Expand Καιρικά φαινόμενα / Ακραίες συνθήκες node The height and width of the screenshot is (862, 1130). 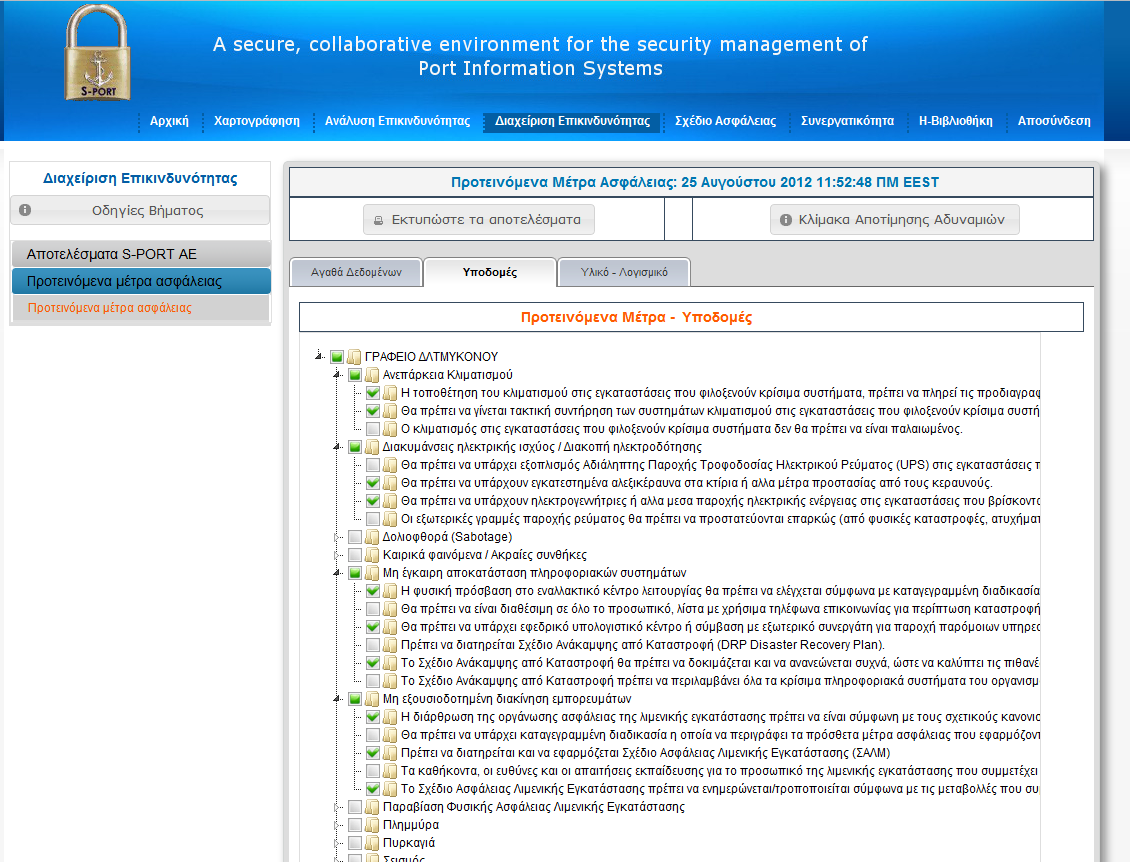coord(337,555)
